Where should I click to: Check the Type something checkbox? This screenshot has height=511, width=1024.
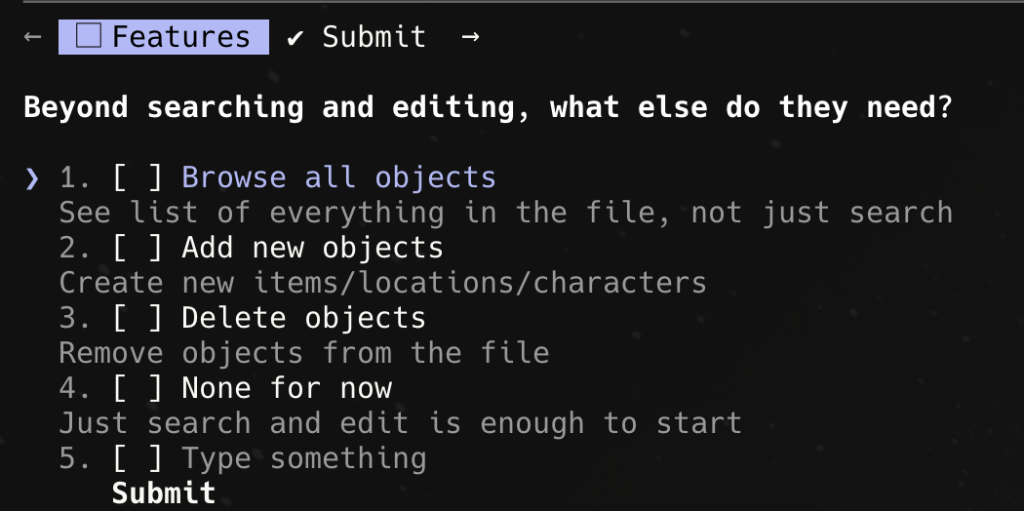pos(137,458)
